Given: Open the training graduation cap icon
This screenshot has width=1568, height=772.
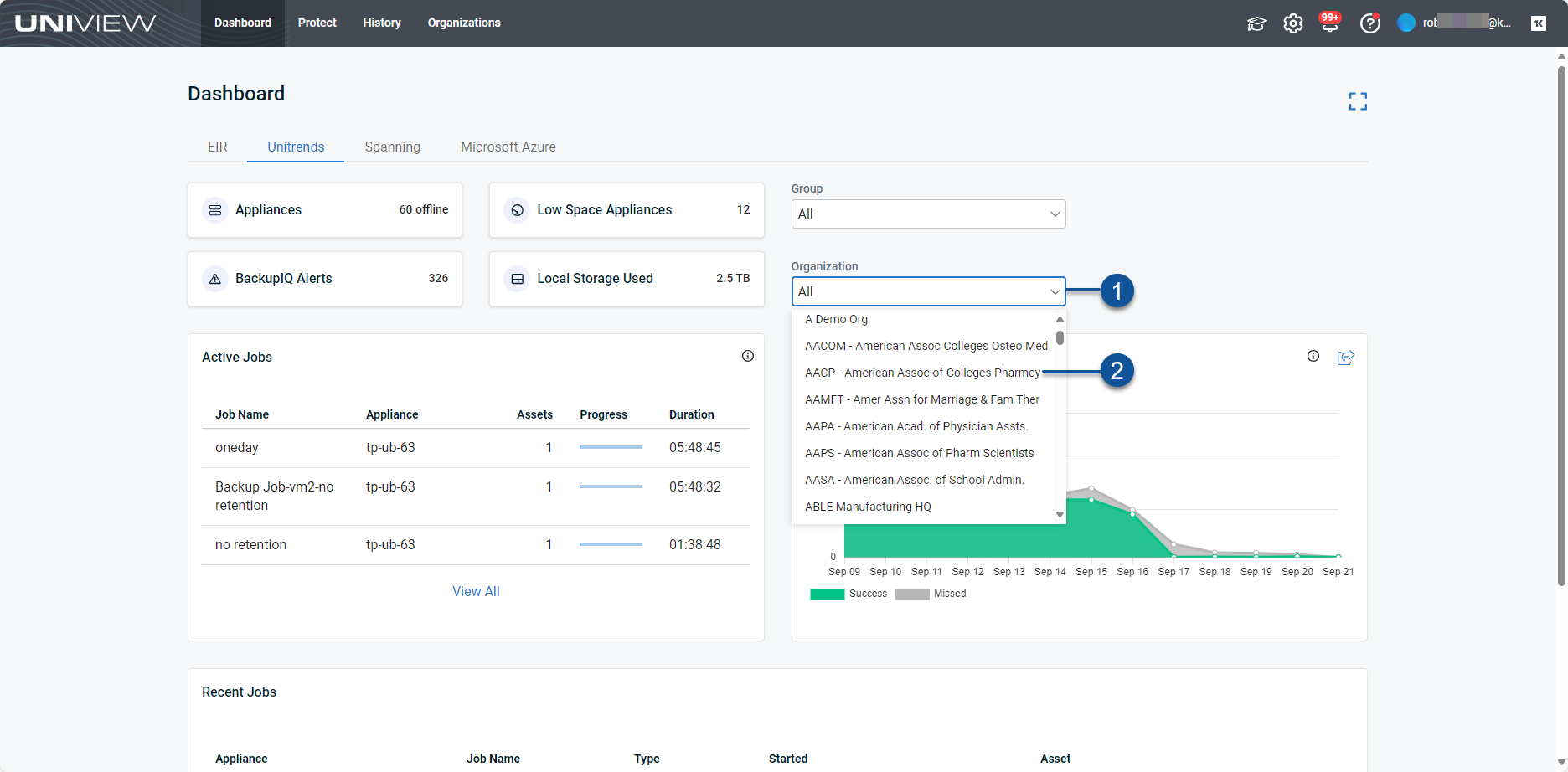Looking at the screenshot, I should click(x=1256, y=23).
